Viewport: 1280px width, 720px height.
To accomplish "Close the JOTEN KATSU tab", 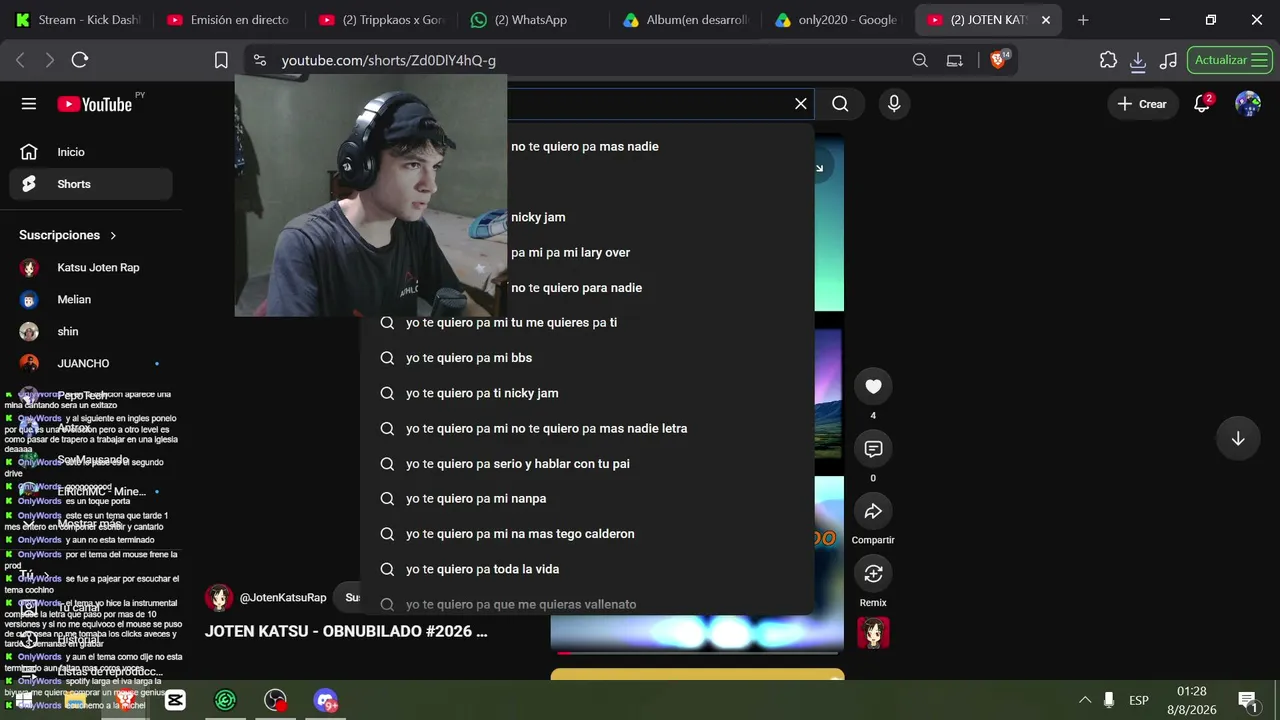I will click(1046, 20).
